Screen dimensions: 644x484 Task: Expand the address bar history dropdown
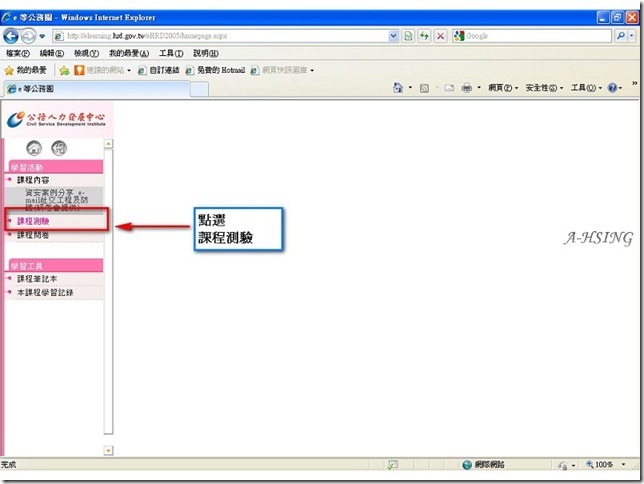(393, 36)
